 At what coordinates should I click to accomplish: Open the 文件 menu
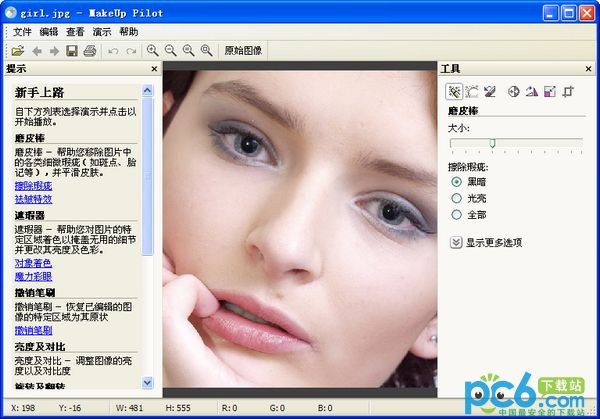tap(22, 32)
